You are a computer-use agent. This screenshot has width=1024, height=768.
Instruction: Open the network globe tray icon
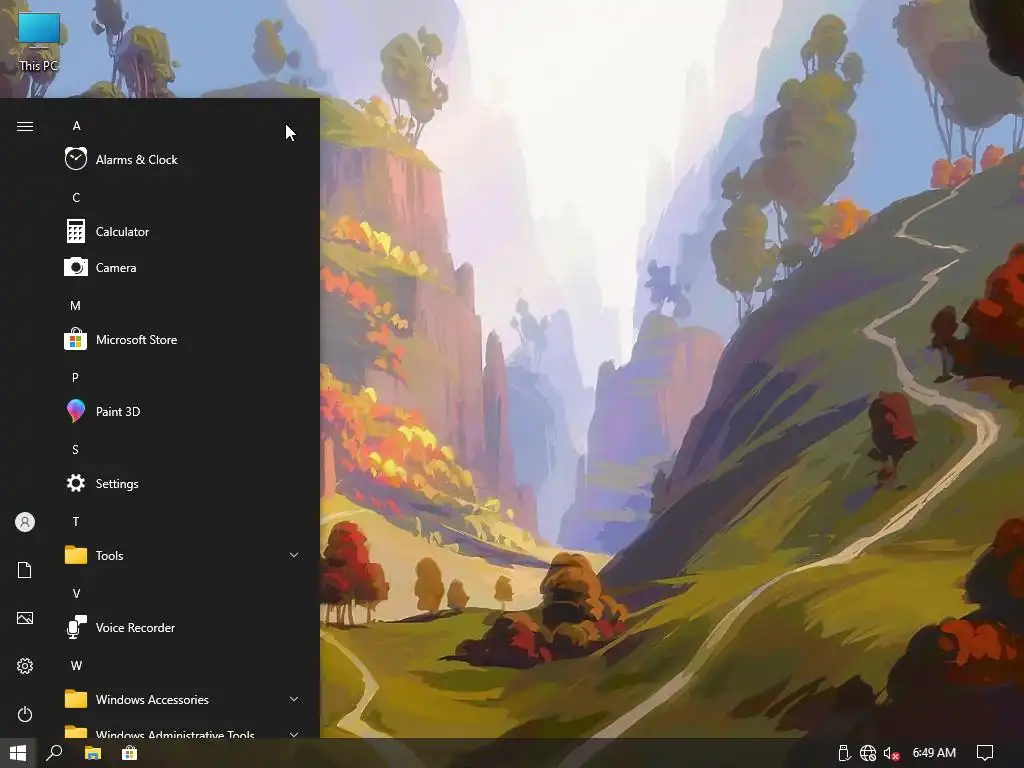point(867,753)
